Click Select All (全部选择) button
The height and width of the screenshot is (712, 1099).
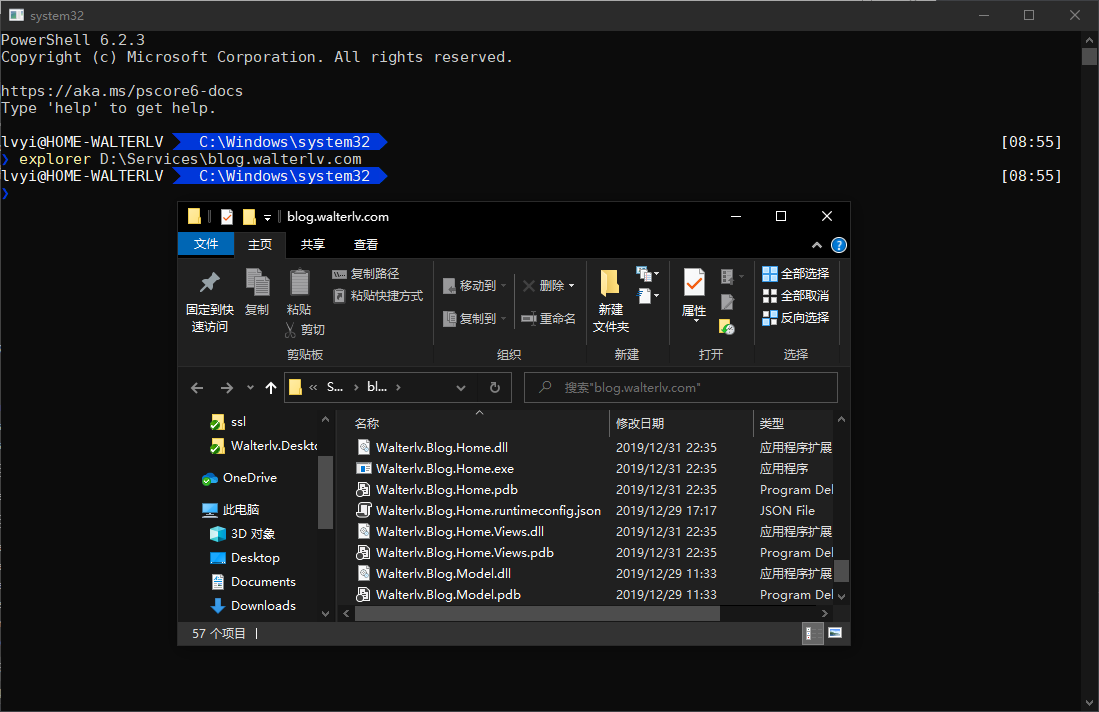pos(796,274)
